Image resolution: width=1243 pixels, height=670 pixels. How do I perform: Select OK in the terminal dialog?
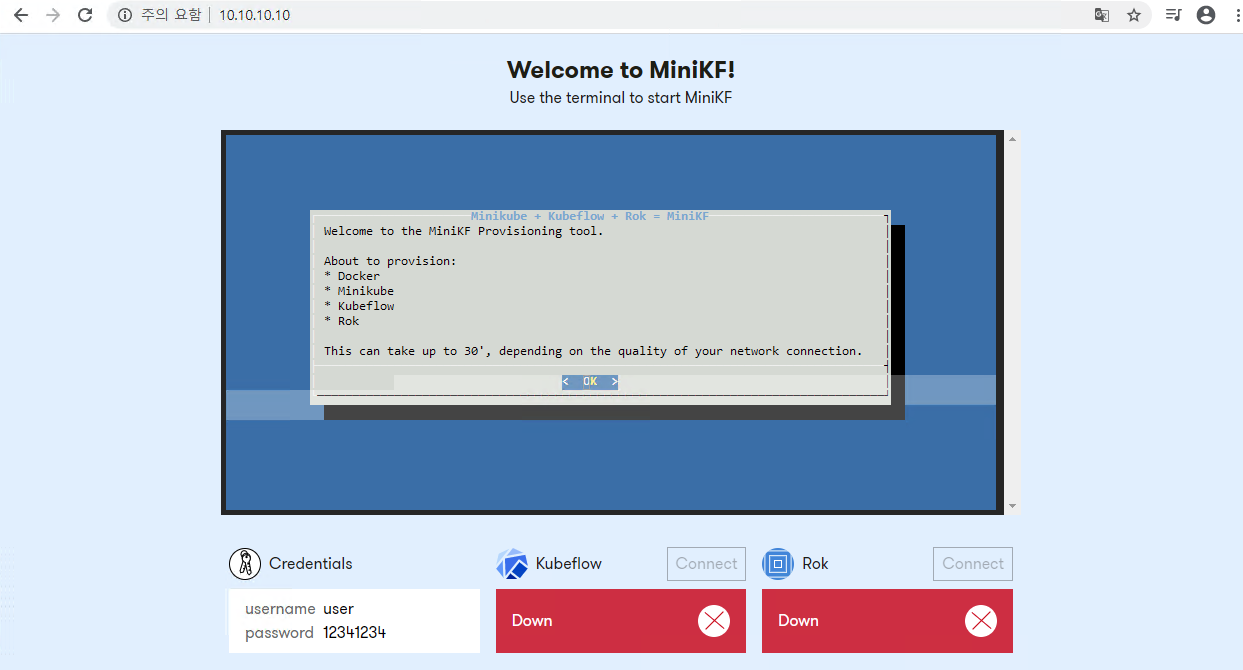590,382
